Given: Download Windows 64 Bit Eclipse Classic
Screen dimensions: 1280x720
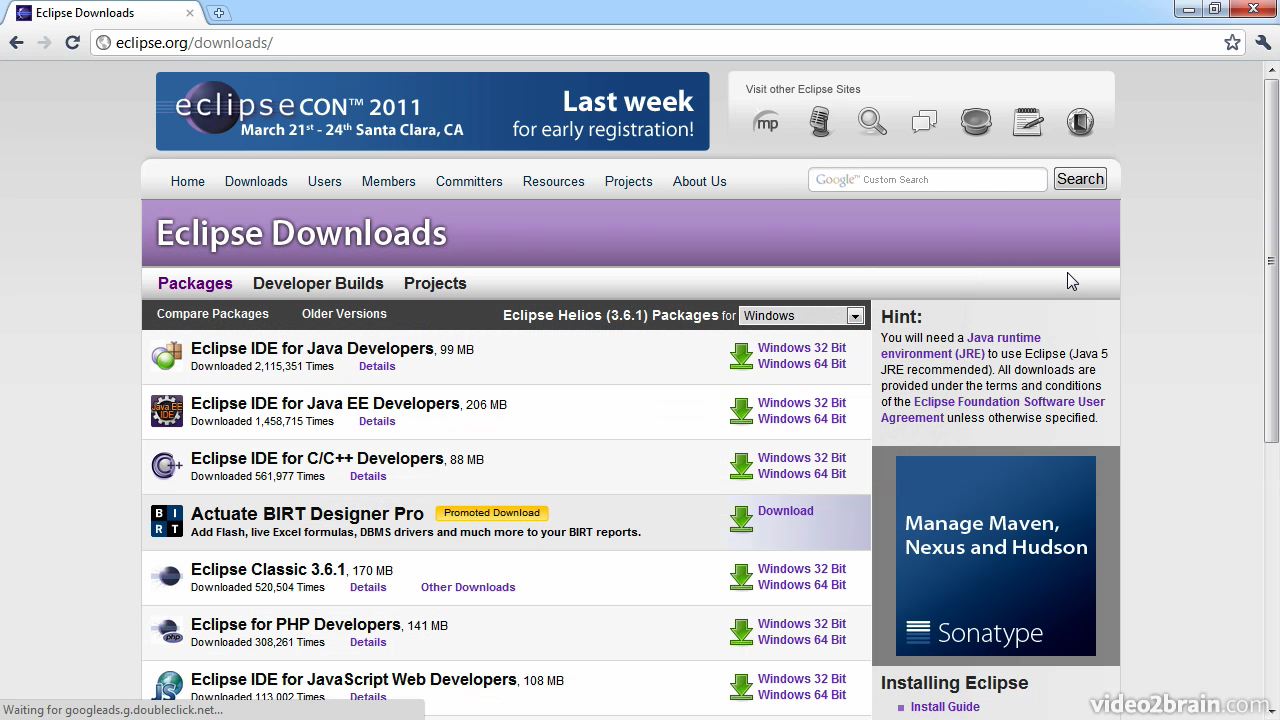Looking at the screenshot, I should (801, 585).
